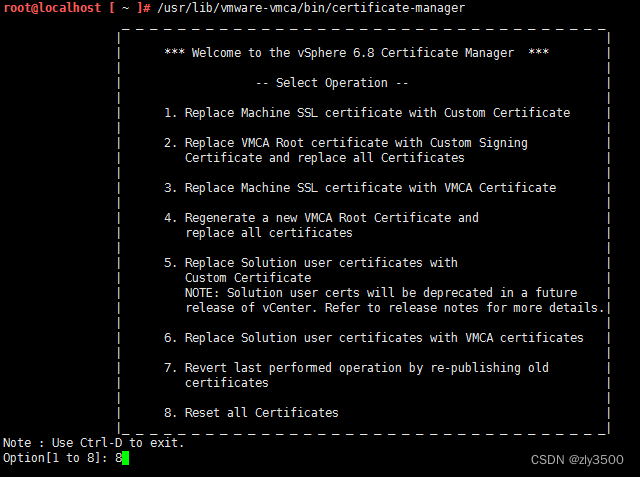Click the 'Custom Certificate' line under option 5
The height and width of the screenshot is (477, 640).
248,278
